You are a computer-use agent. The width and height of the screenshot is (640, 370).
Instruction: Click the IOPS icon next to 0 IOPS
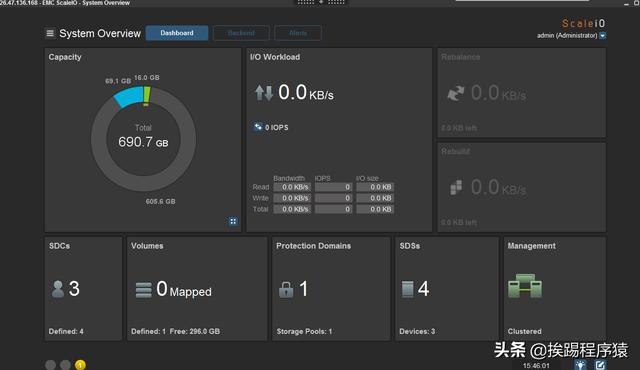[x=258, y=127]
